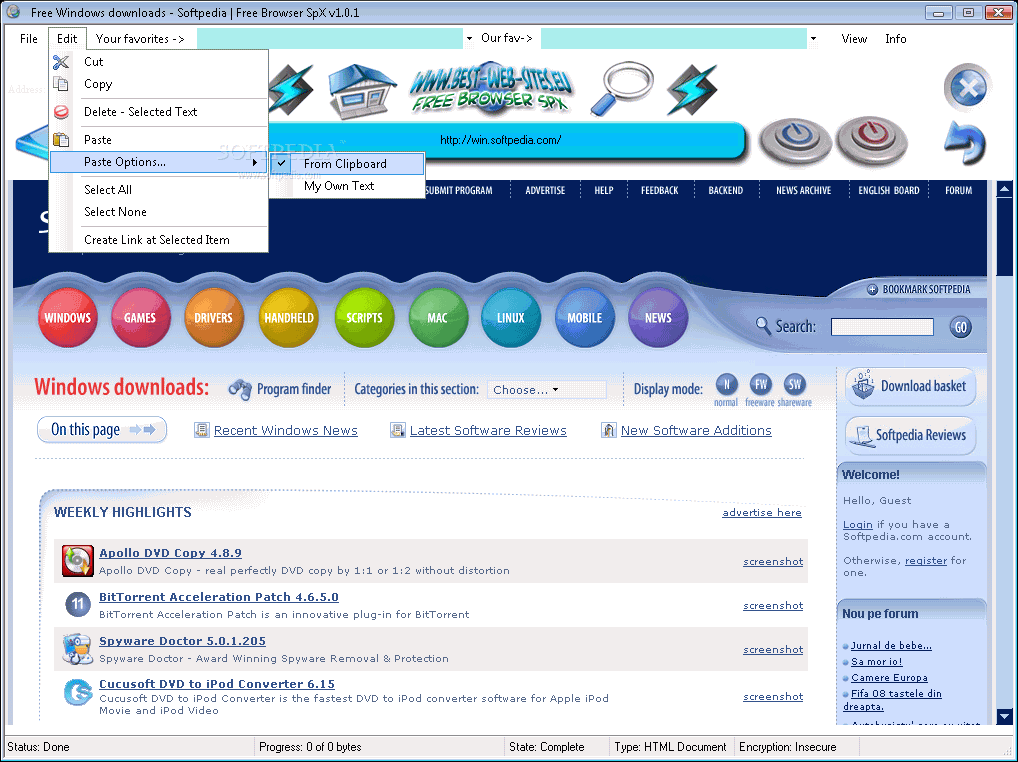
Task: Select From Clipboard checked option
Action: coord(347,164)
